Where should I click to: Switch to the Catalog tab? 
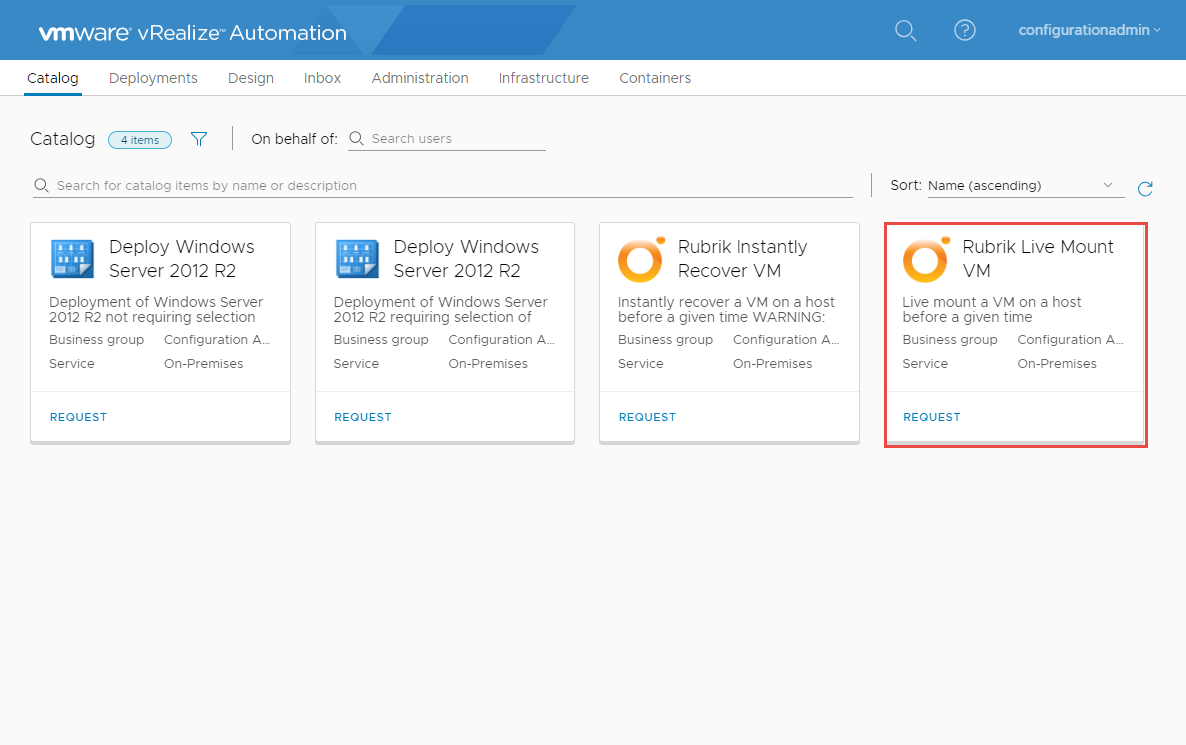click(x=53, y=78)
